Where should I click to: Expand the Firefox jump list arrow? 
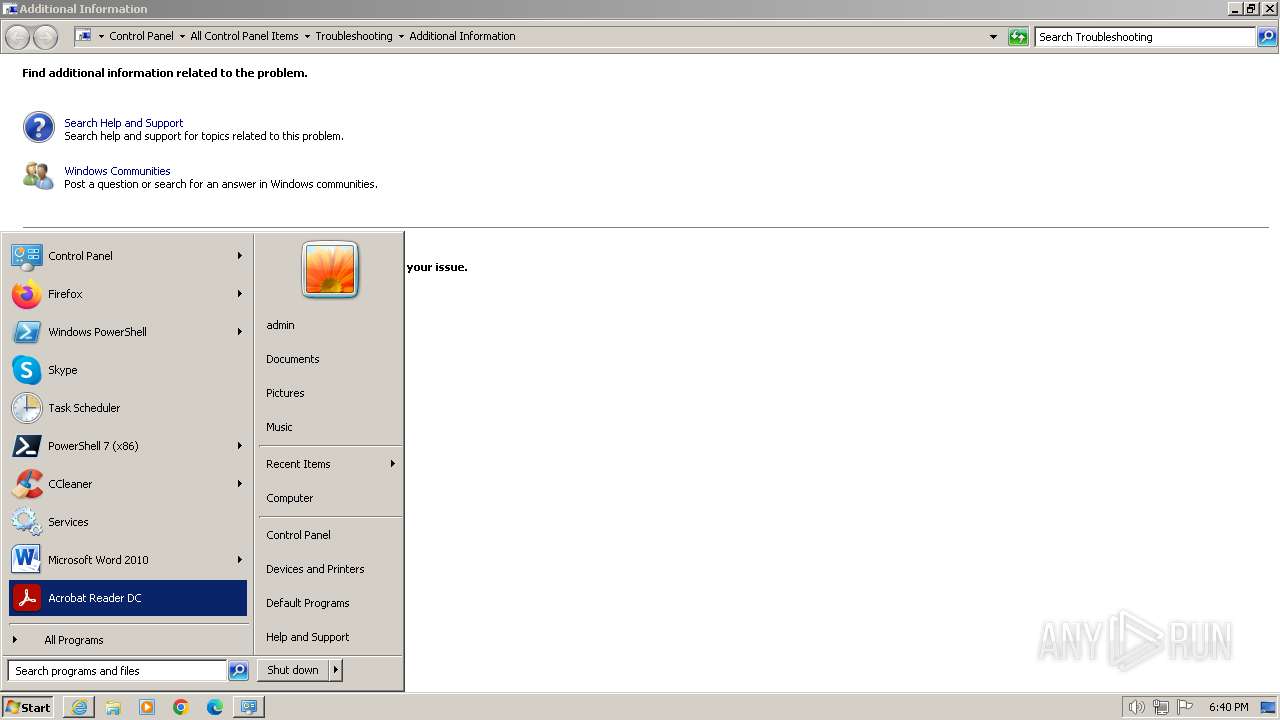tap(240, 294)
